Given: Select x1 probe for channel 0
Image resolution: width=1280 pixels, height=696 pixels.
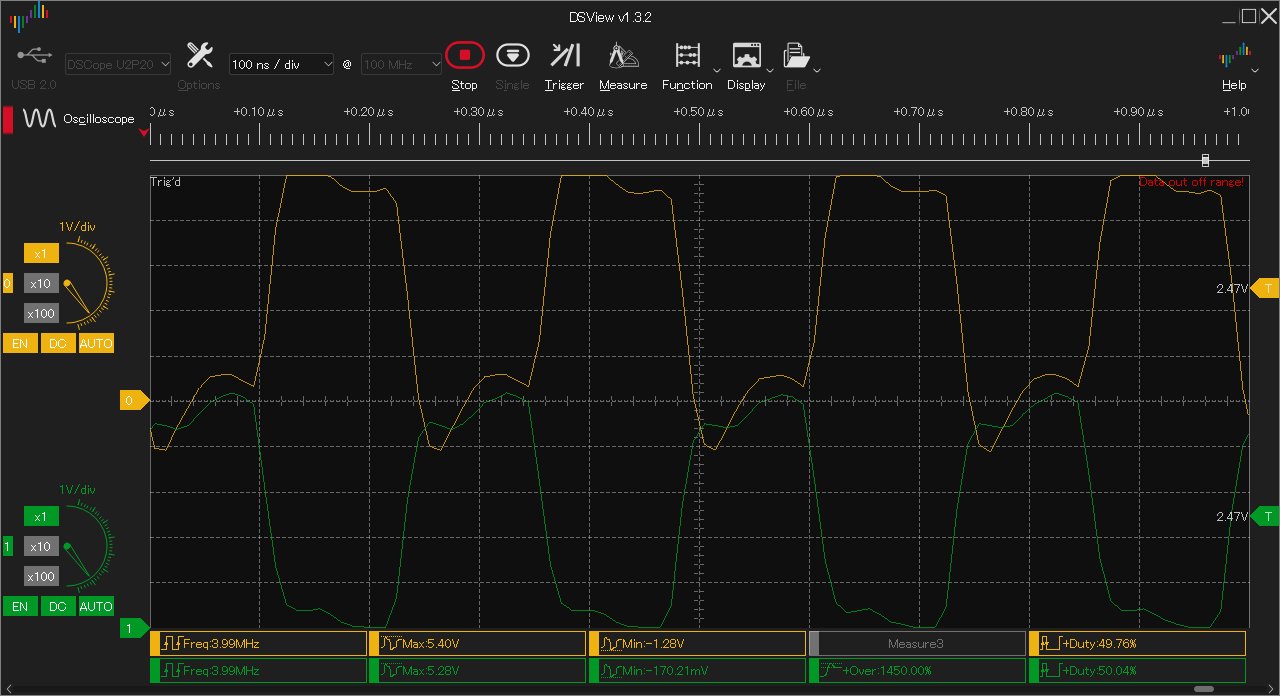Looking at the screenshot, I should pyautogui.click(x=41, y=254).
